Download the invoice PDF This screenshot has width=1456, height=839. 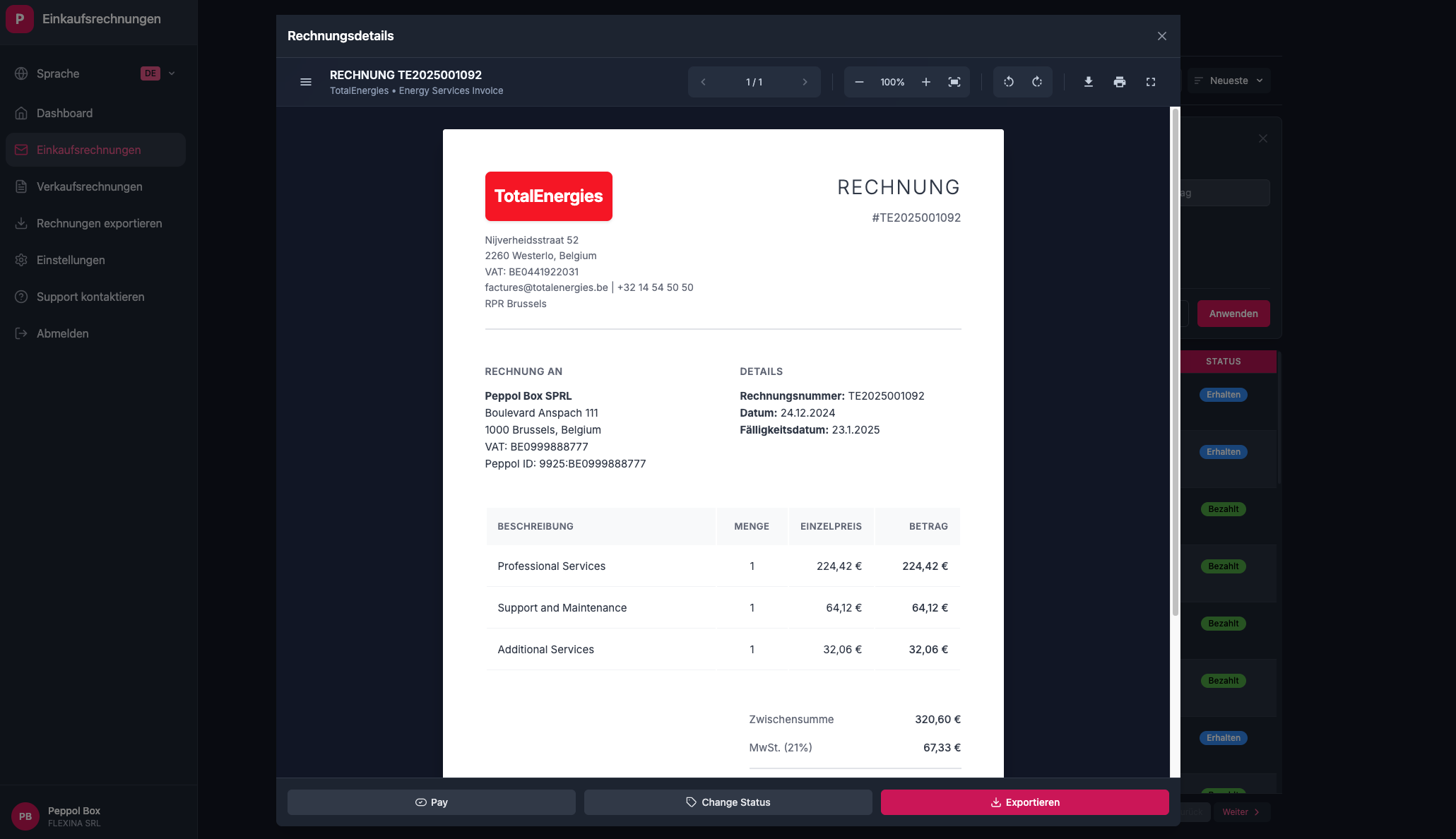1089,82
